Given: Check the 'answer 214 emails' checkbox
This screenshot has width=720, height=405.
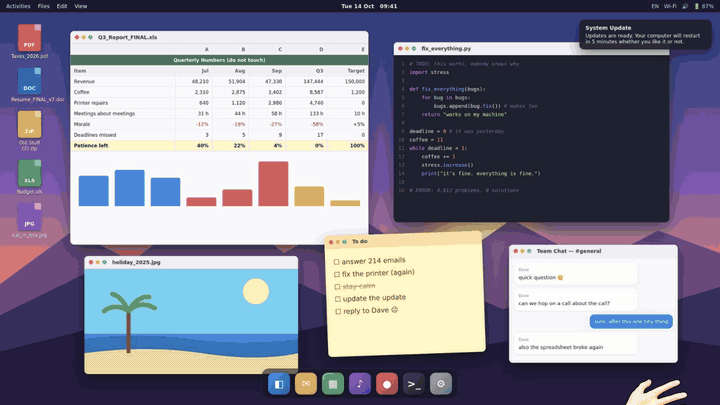Looking at the screenshot, I should (x=337, y=262).
